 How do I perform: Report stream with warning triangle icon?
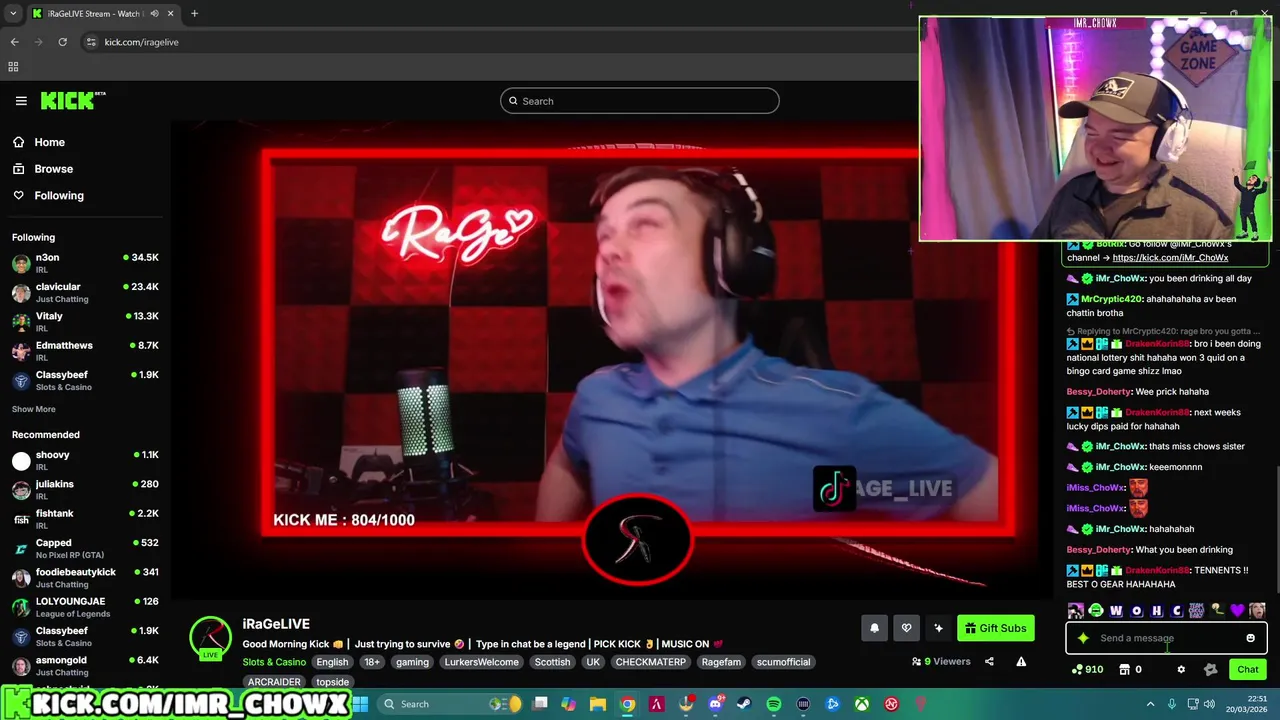1021,661
